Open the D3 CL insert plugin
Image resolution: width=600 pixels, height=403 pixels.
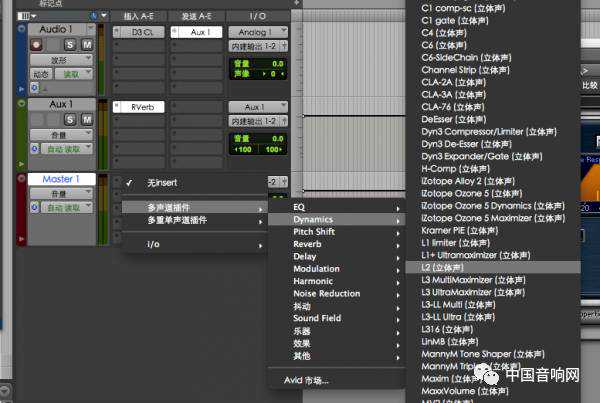tap(142, 32)
